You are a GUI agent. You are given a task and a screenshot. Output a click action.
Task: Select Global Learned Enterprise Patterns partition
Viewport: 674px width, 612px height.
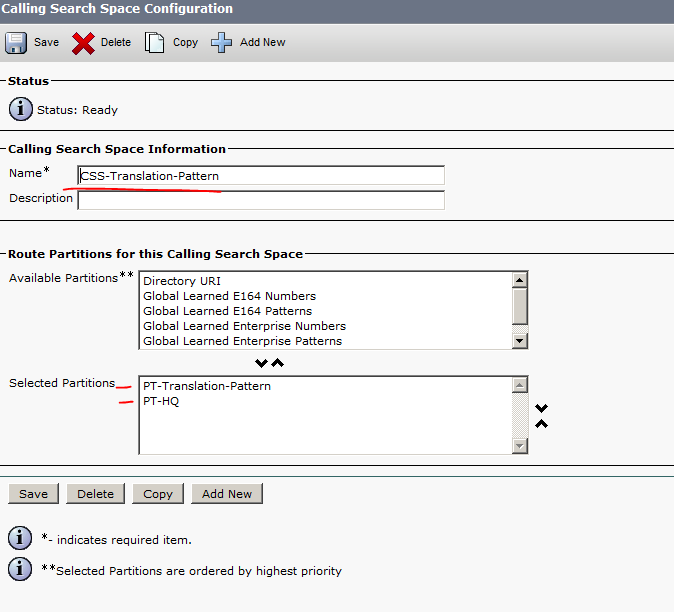[x=326, y=341]
